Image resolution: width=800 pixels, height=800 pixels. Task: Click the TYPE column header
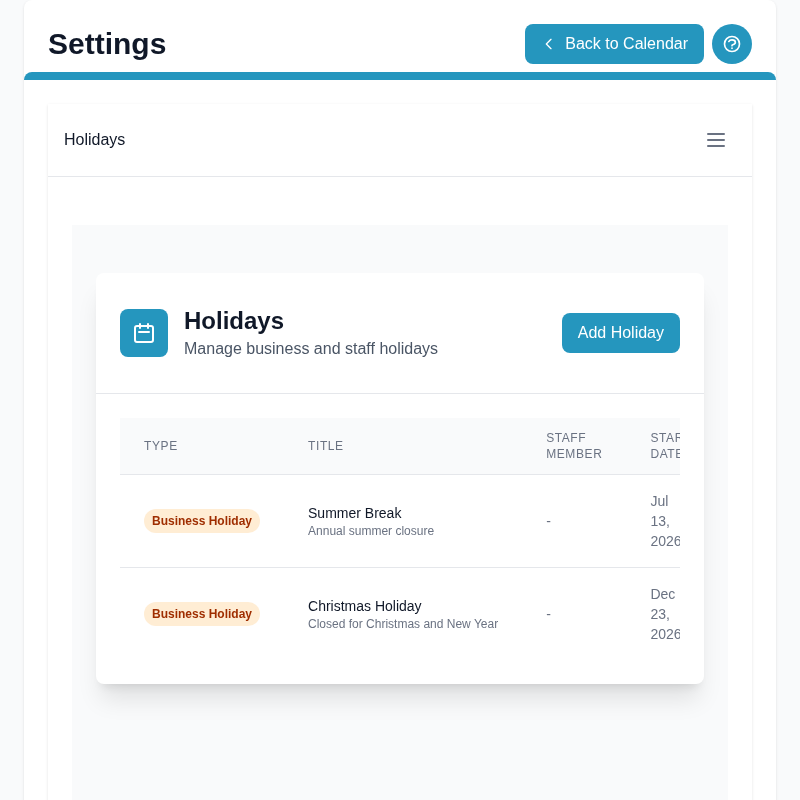161,446
